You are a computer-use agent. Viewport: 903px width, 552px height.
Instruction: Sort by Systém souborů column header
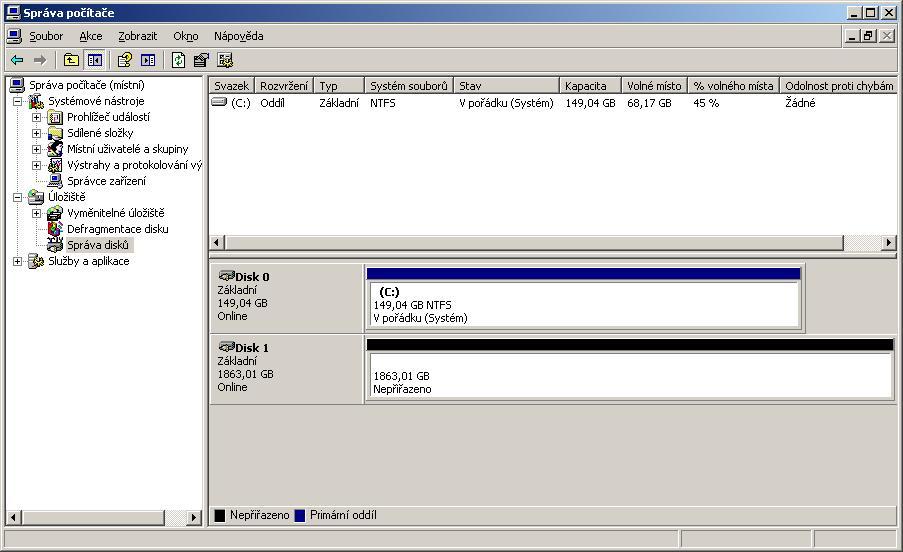click(x=409, y=86)
